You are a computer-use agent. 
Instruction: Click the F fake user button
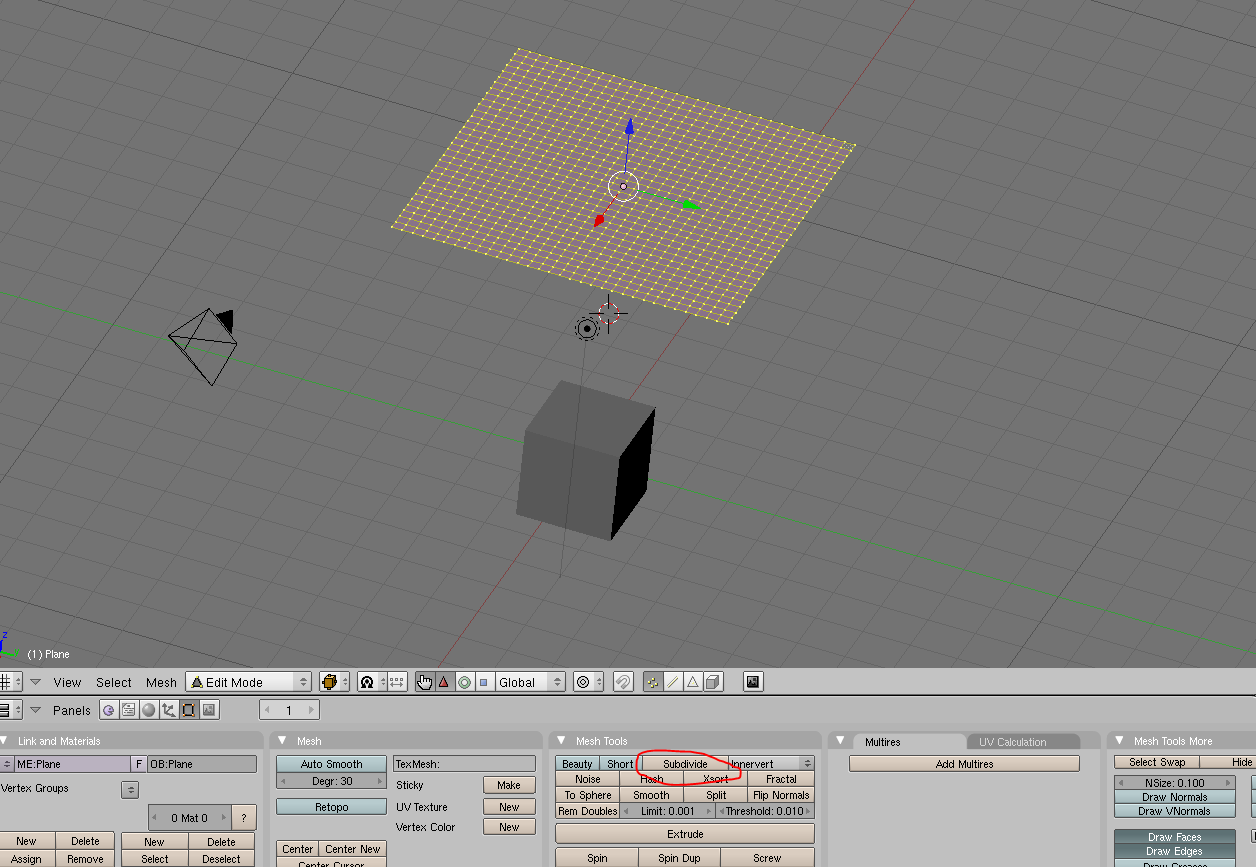pos(139,764)
